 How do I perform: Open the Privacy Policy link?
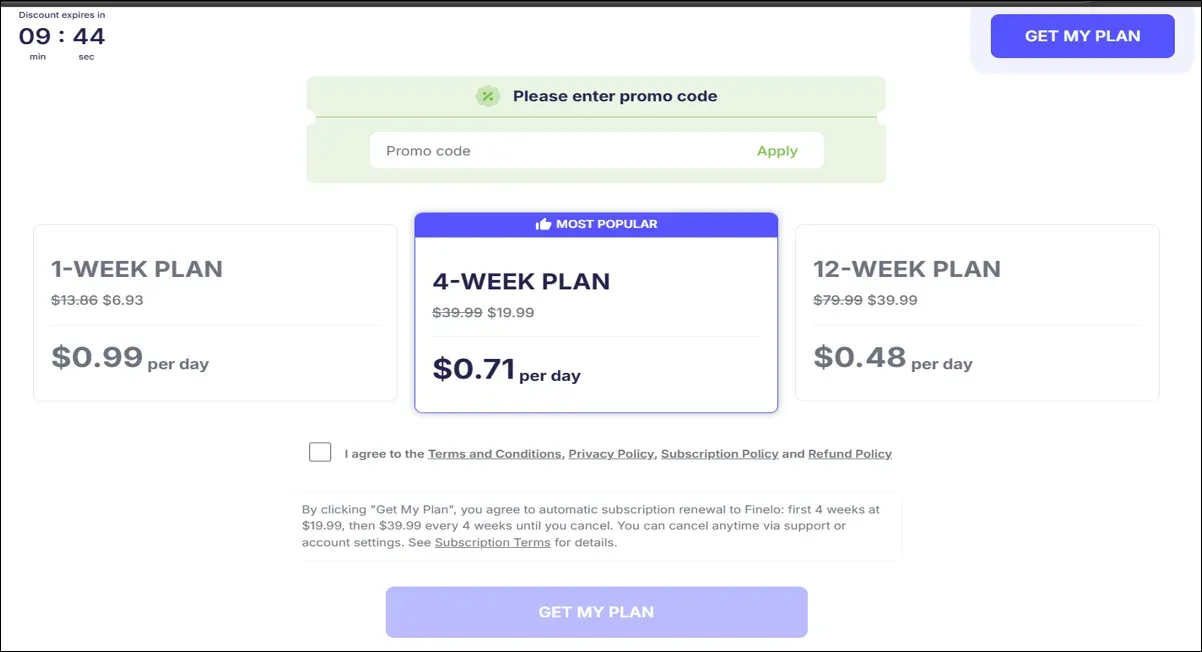[611, 453]
